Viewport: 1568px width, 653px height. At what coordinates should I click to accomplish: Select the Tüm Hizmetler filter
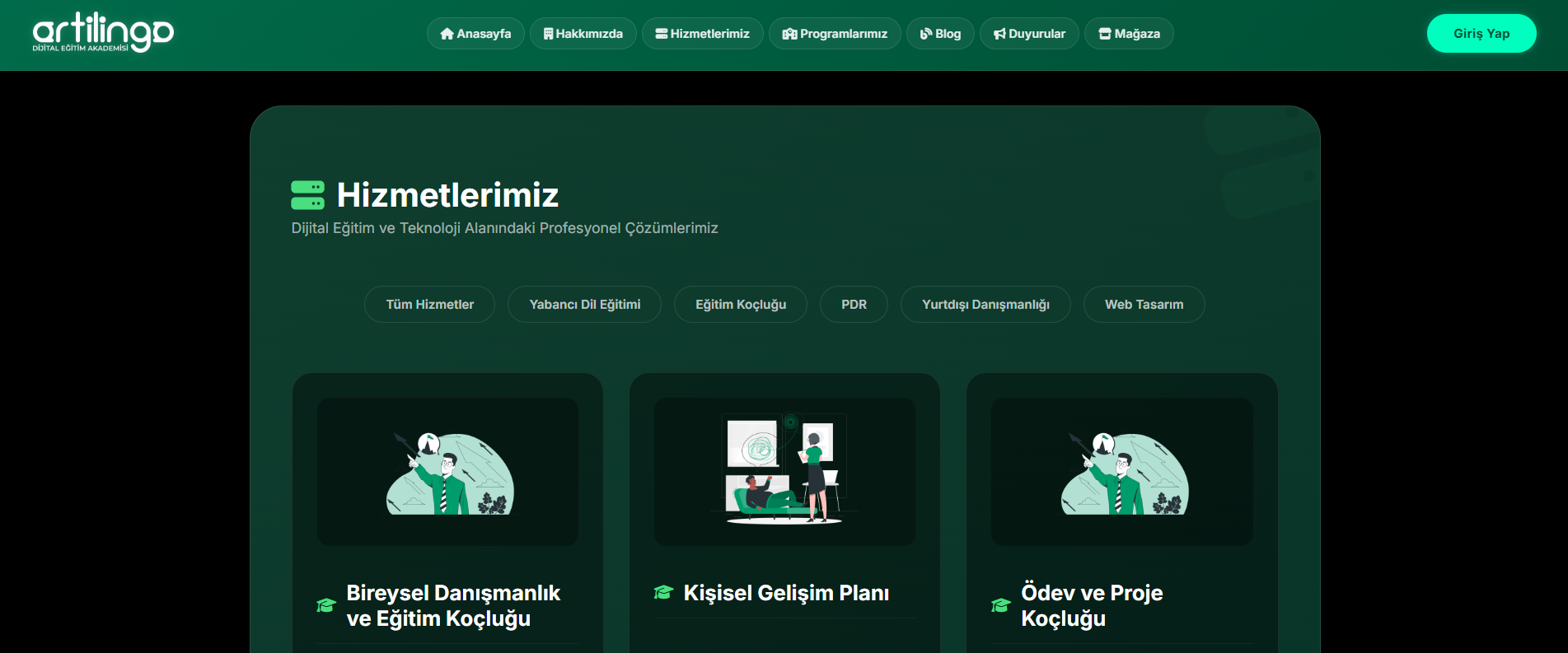click(430, 305)
